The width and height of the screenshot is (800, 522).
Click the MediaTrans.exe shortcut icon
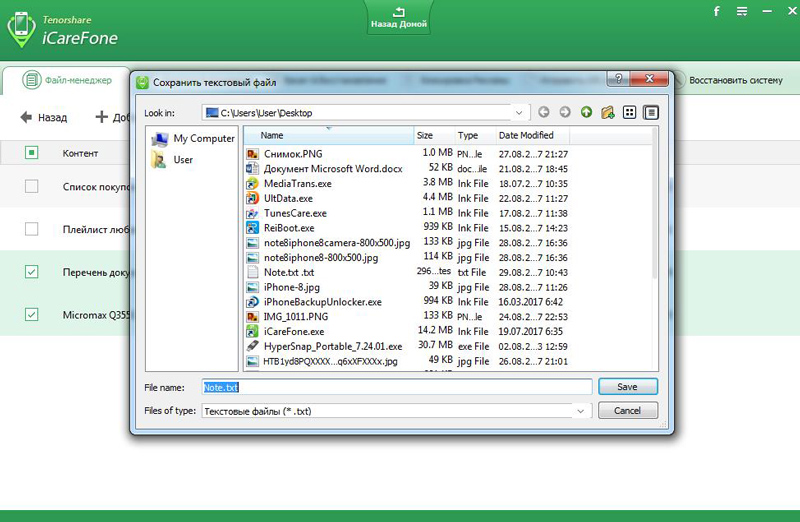(253, 183)
